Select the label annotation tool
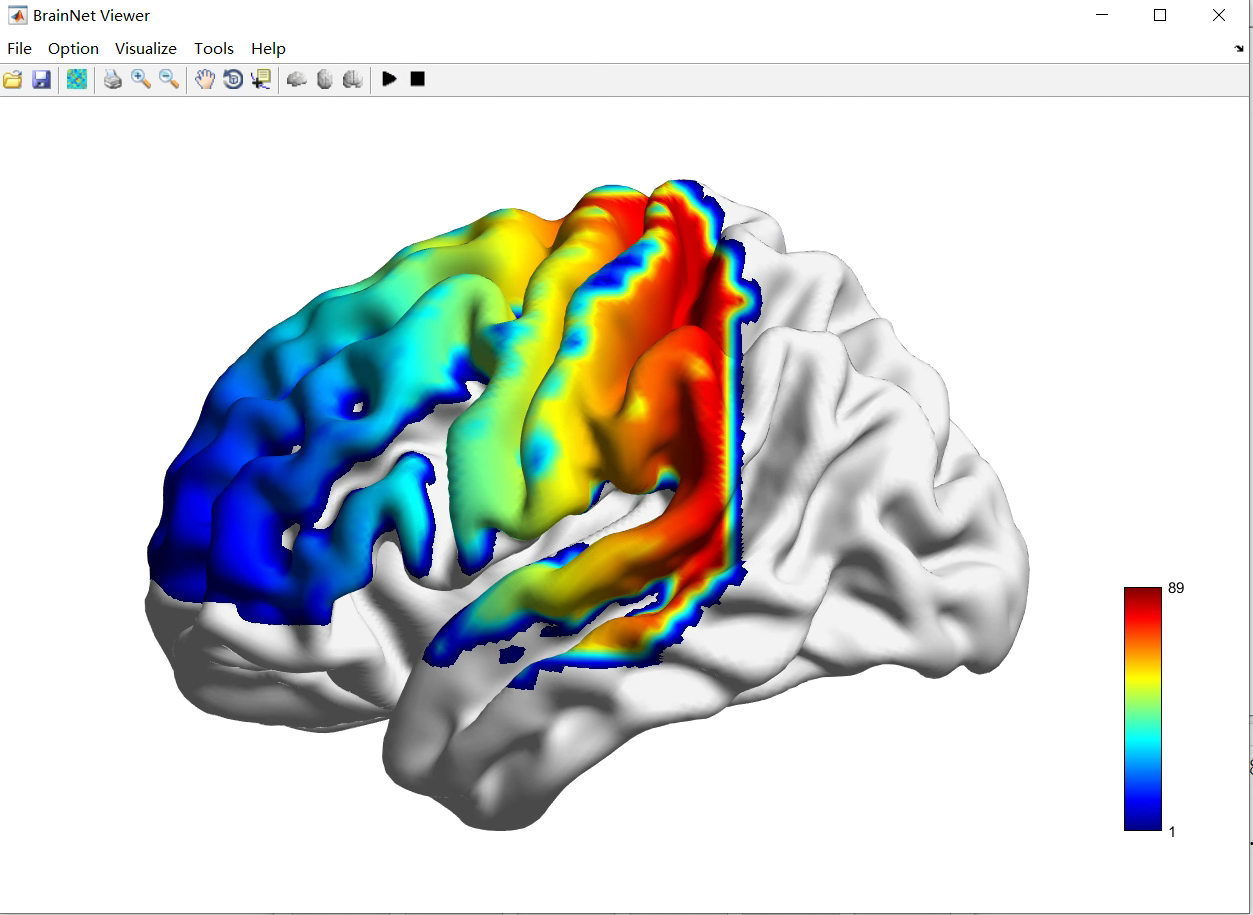 [x=260, y=79]
